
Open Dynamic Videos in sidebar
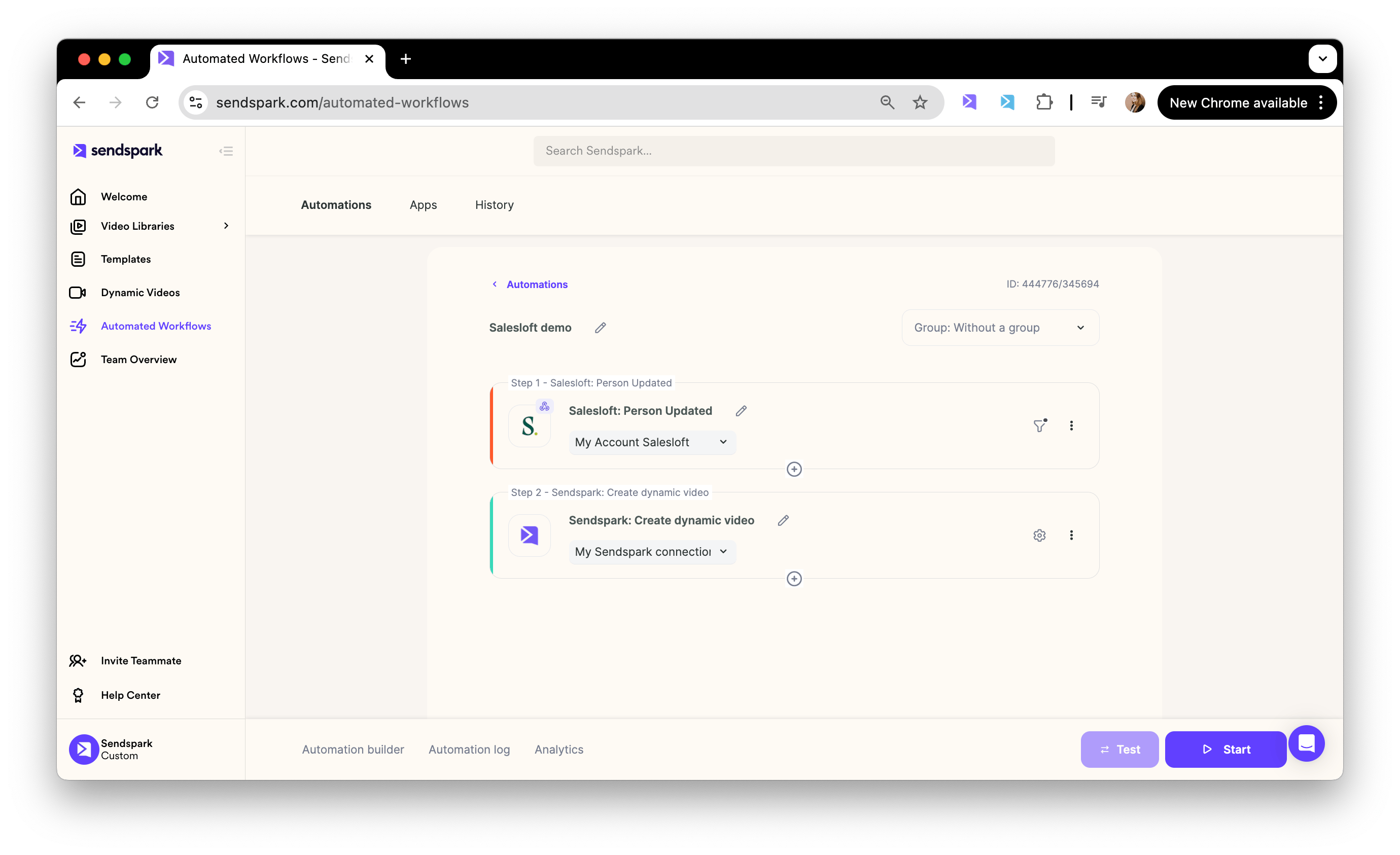click(x=141, y=293)
